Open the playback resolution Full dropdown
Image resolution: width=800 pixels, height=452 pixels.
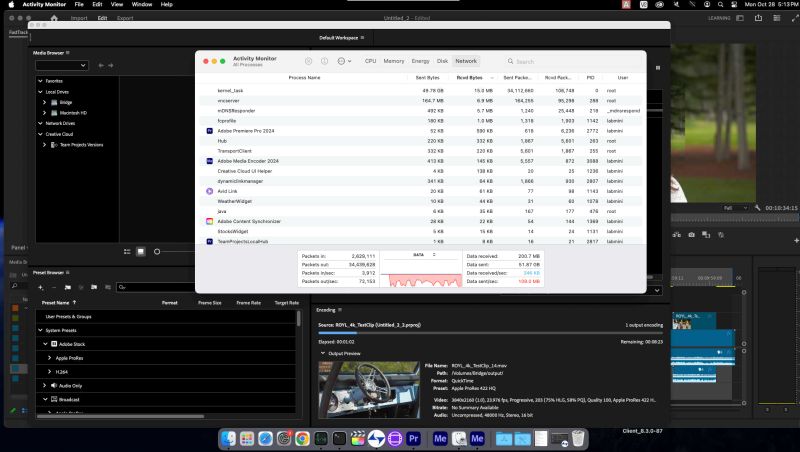pyautogui.click(x=736, y=208)
